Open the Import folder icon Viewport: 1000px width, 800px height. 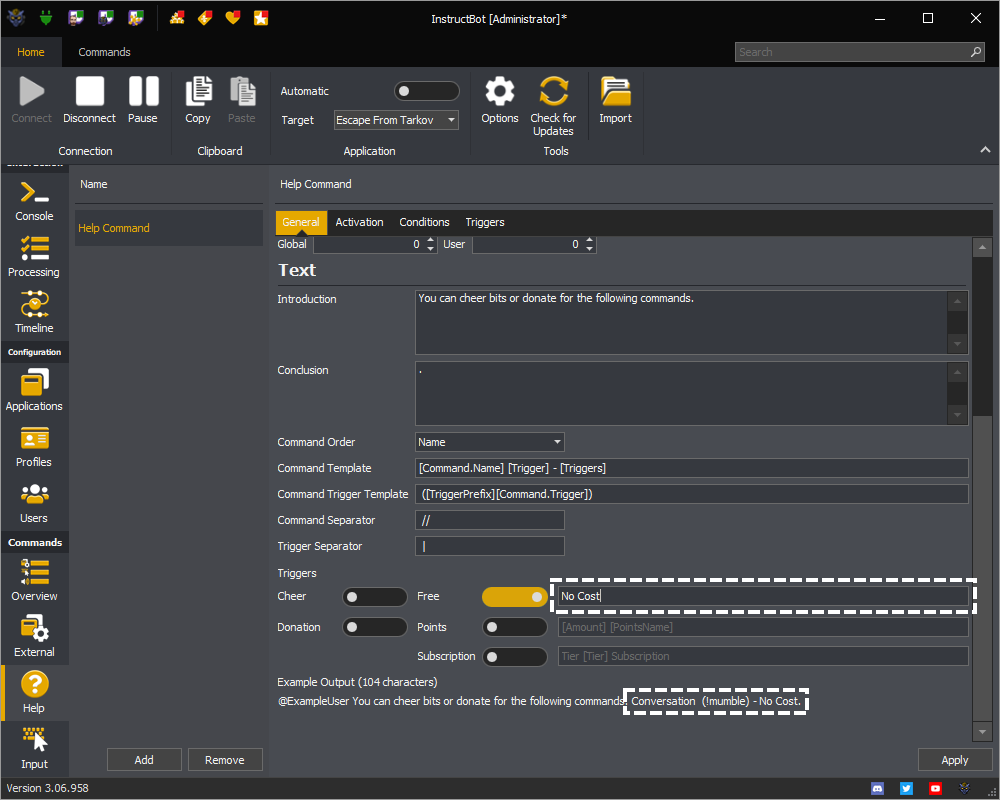click(615, 100)
